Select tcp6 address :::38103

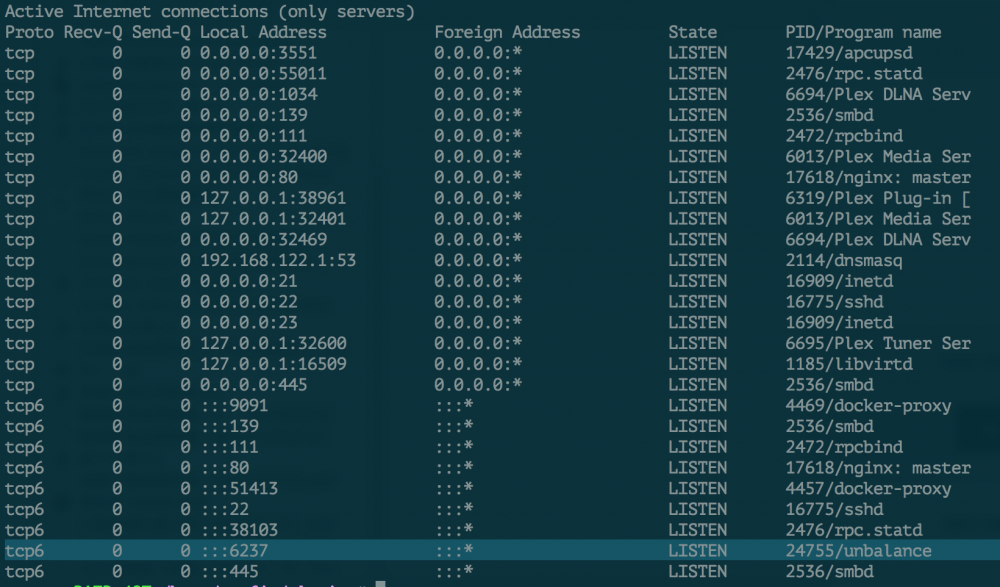click(x=239, y=530)
